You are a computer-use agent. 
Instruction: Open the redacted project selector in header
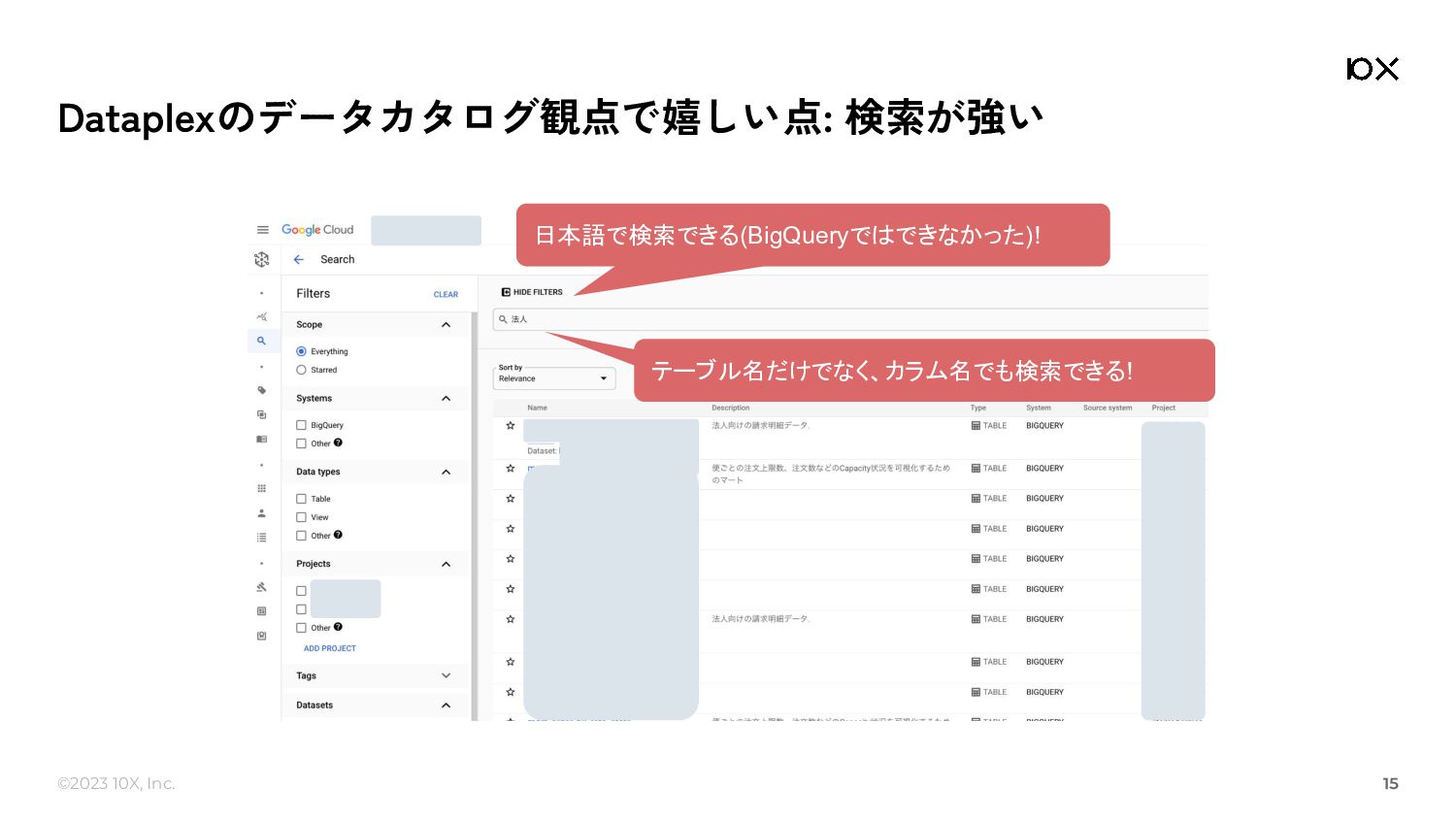[x=426, y=230]
